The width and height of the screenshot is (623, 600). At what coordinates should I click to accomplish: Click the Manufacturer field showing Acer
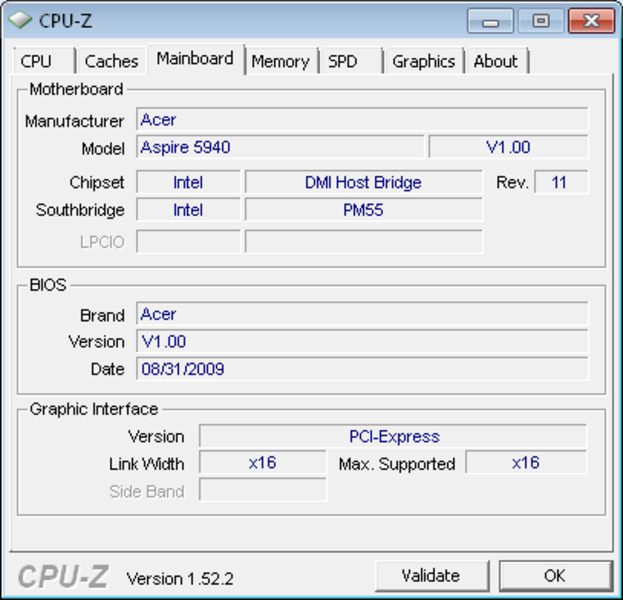362,119
